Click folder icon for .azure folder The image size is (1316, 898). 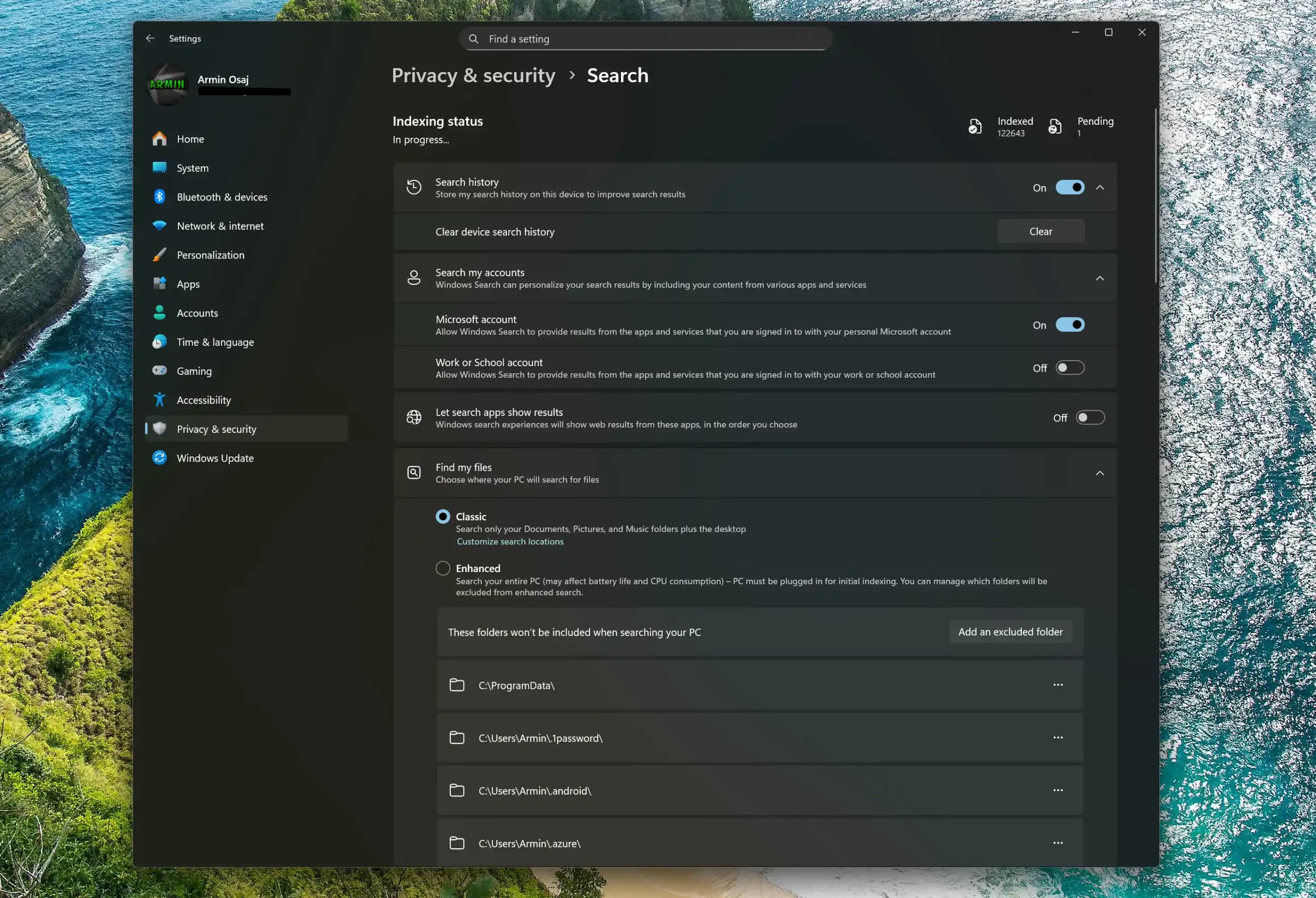pyautogui.click(x=457, y=843)
